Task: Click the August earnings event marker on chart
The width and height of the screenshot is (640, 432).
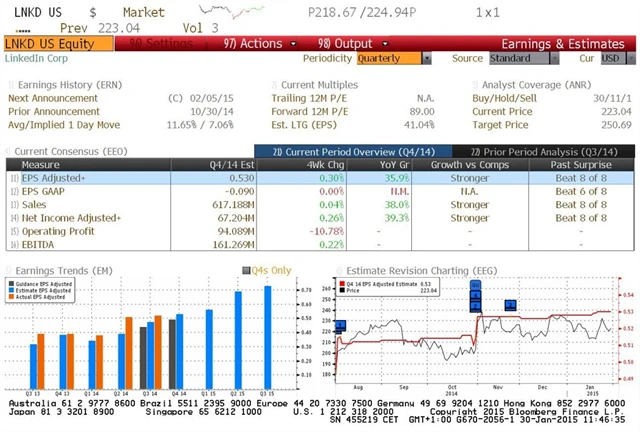Action: pyautogui.click(x=340, y=325)
